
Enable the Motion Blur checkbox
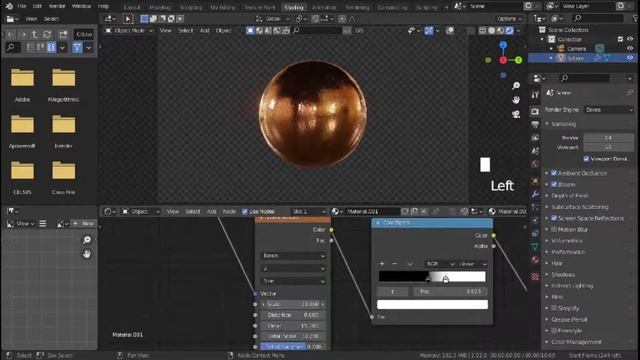click(554, 230)
